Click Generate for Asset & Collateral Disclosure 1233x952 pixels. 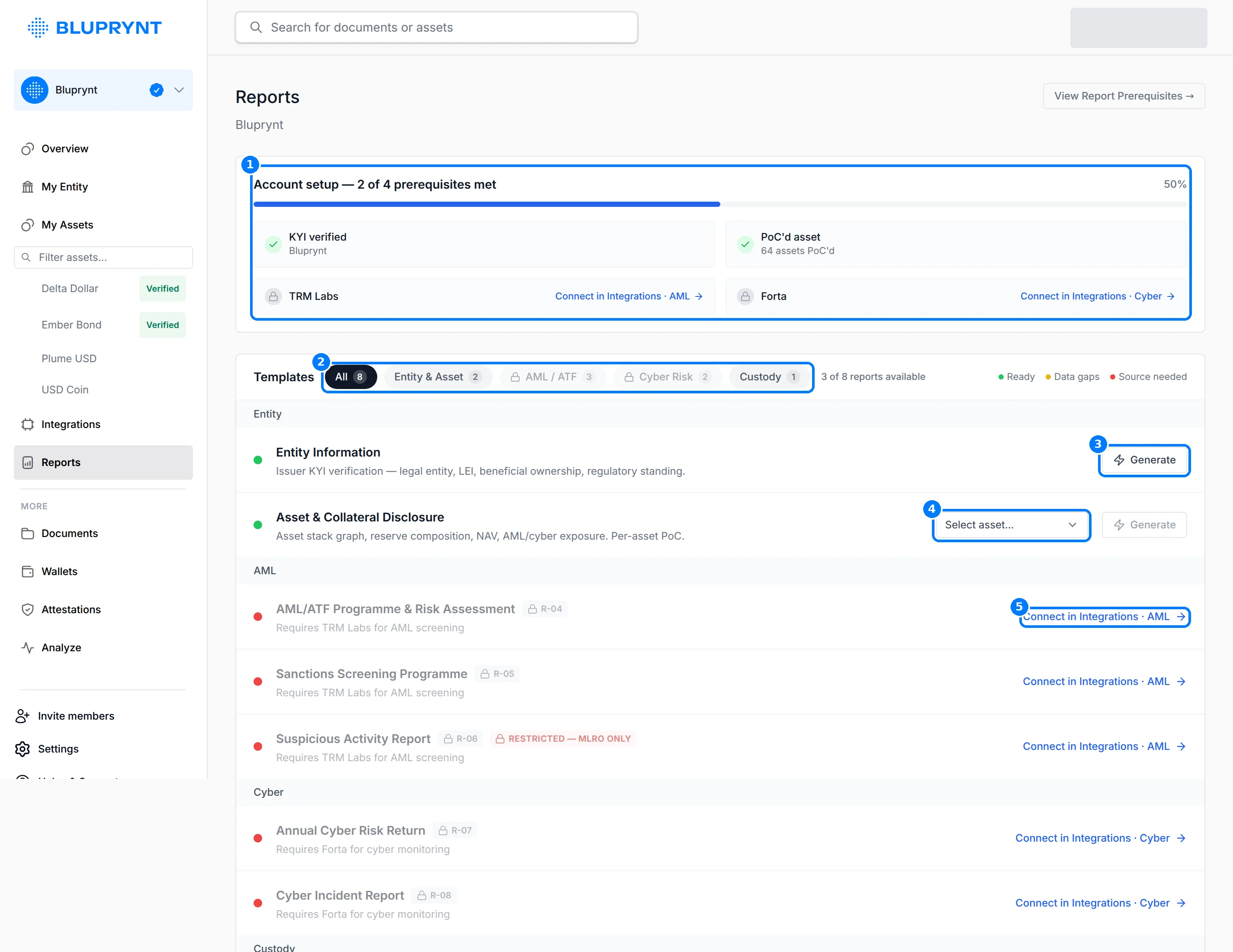point(1144,525)
